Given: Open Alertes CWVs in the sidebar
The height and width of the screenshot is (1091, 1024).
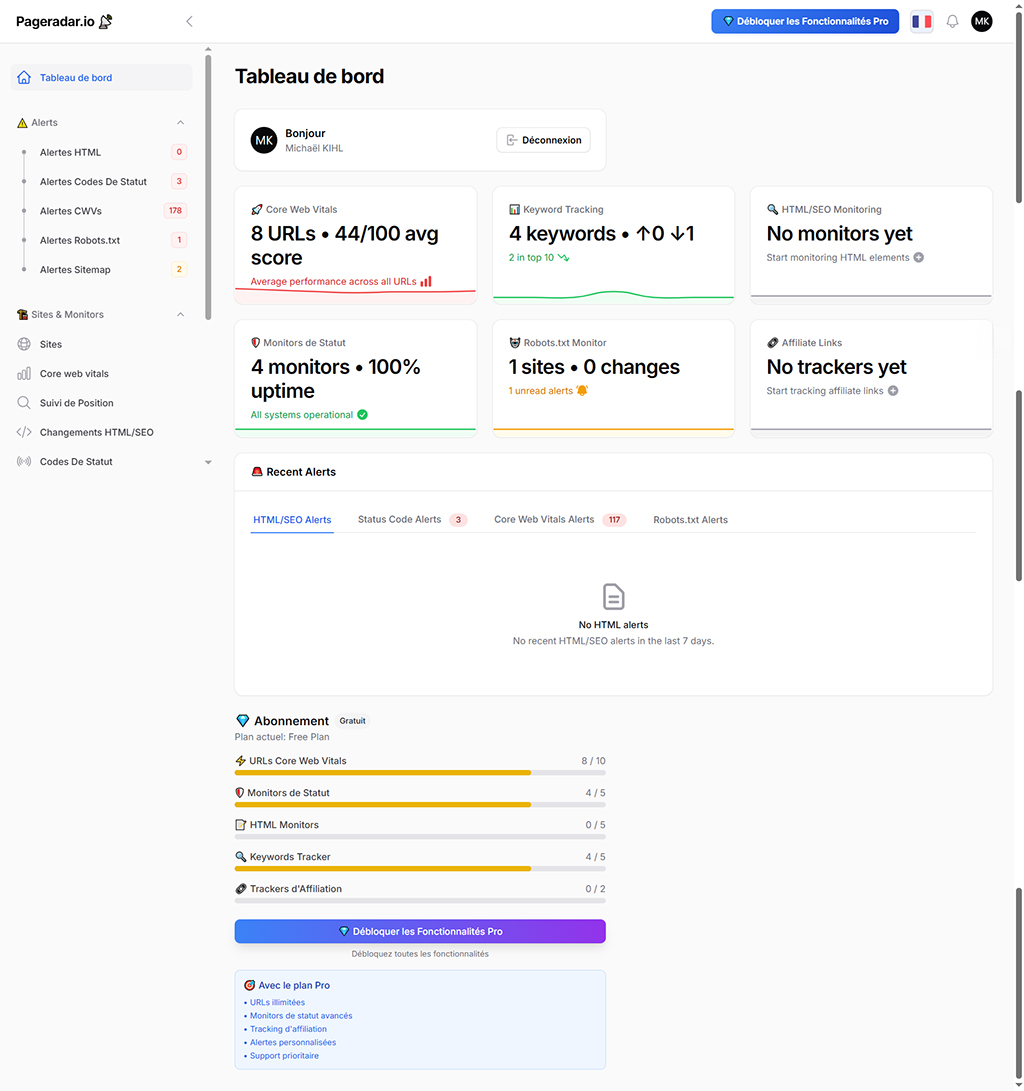Looking at the screenshot, I should coord(71,211).
